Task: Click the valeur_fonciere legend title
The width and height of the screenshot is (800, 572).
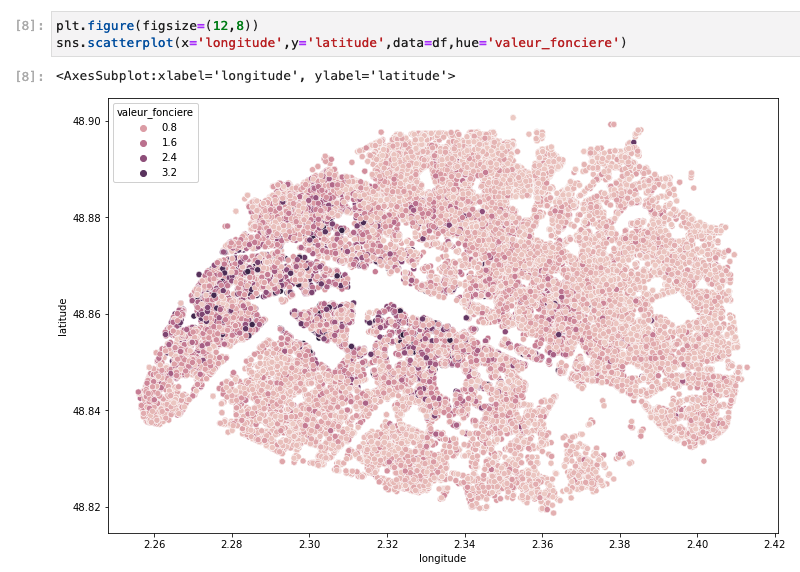Action: tap(155, 112)
